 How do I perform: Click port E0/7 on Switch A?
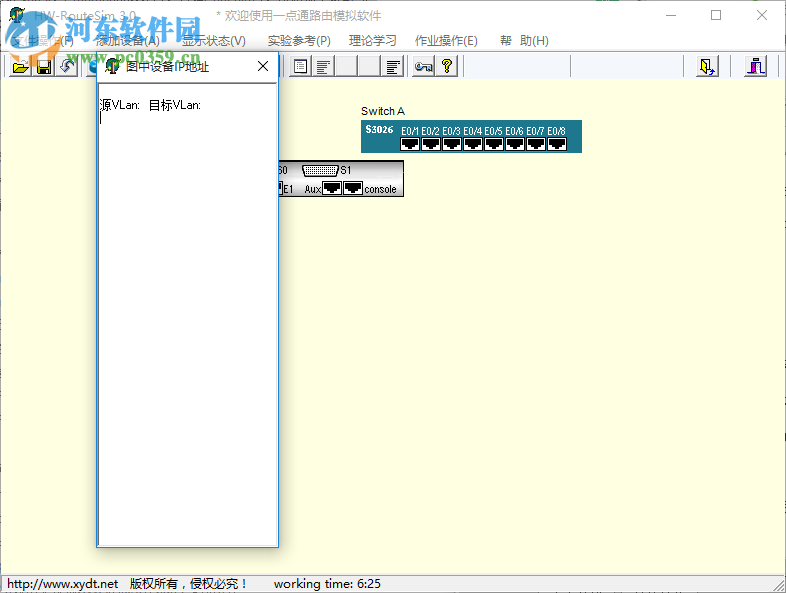(x=536, y=144)
